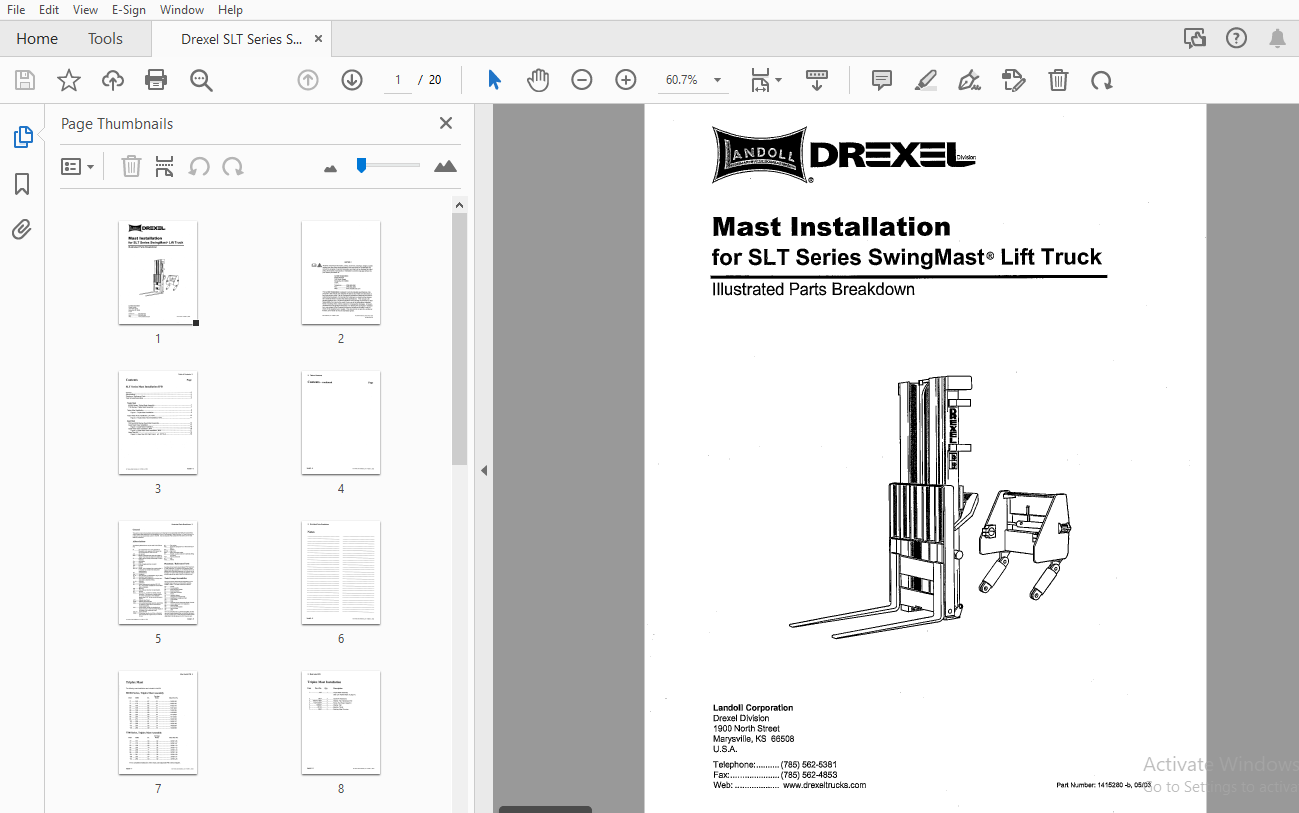Select page 1 thumbnail
This screenshot has width=1299, height=813.
(158, 273)
